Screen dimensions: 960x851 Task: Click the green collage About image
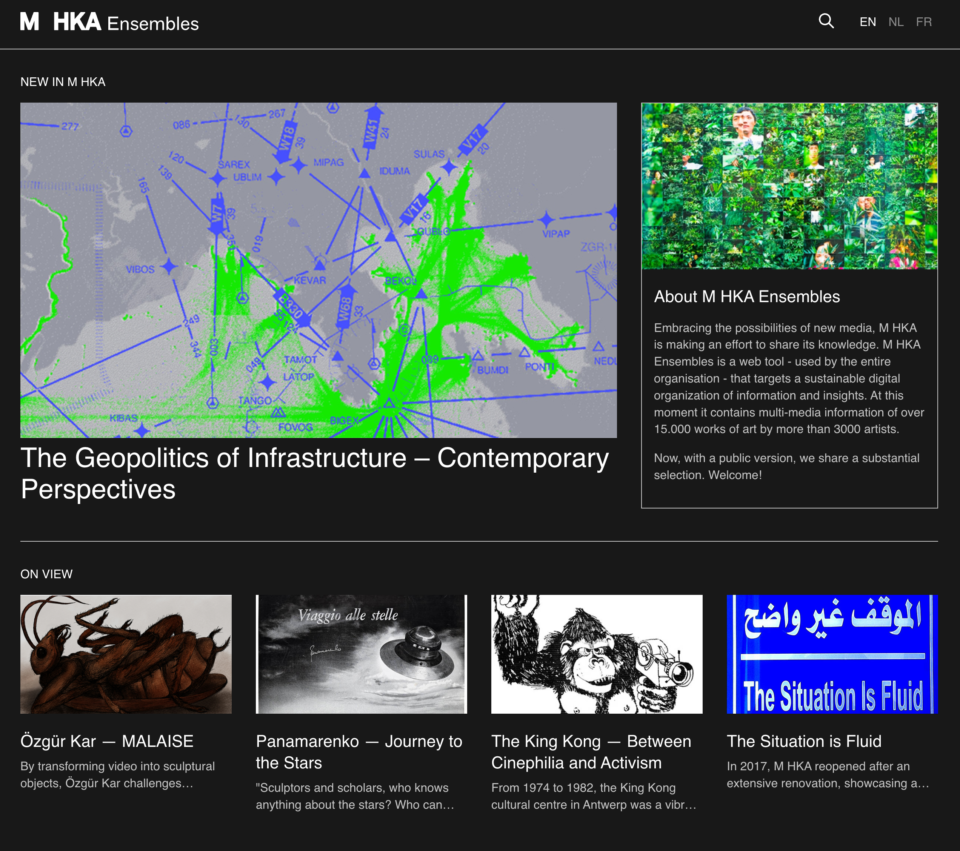pos(789,186)
